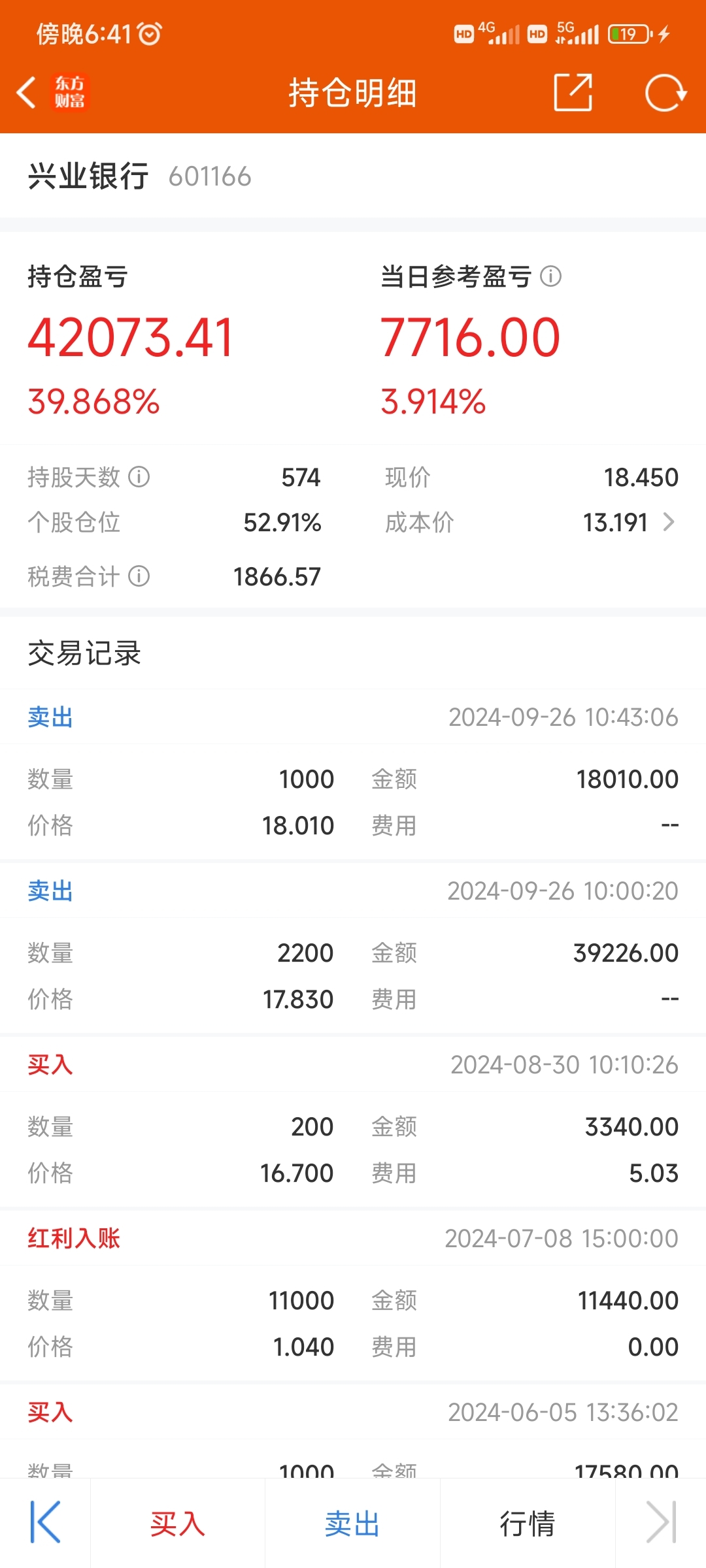Image resolution: width=706 pixels, height=1568 pixels.
Task: Tap the 买入 button in bottom bar
Action: point(178,1524)
